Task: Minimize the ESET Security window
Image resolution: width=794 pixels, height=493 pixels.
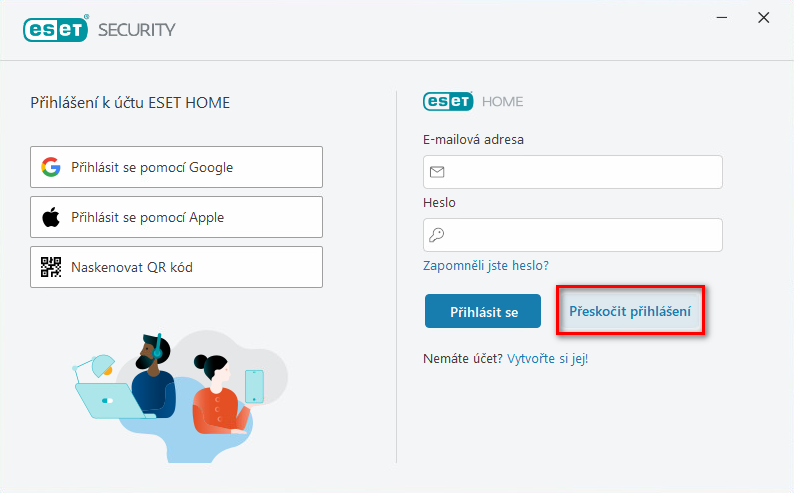Action: 717,17
